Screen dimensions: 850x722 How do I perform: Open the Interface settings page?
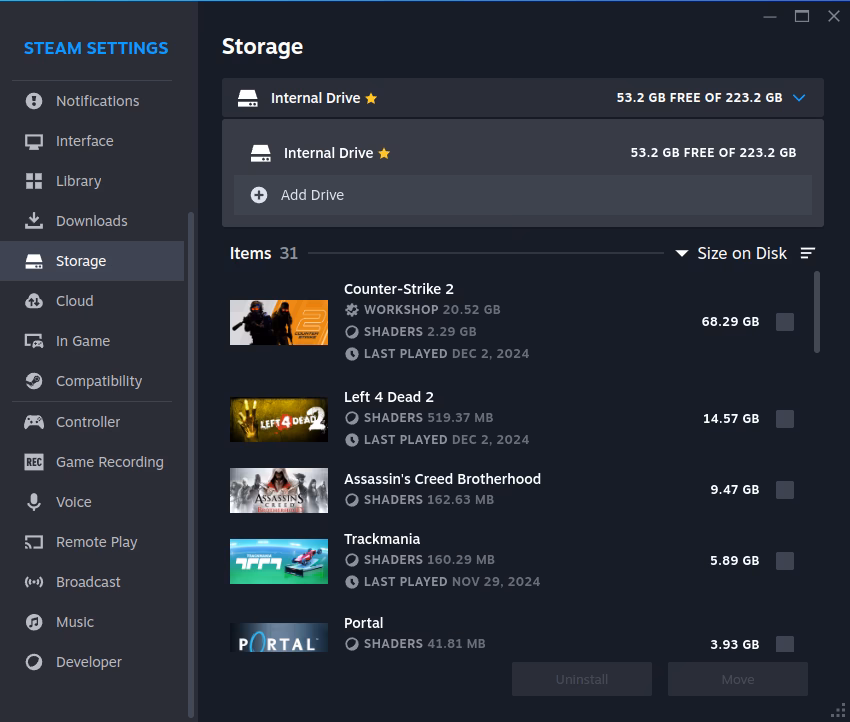tap(92, 141)
